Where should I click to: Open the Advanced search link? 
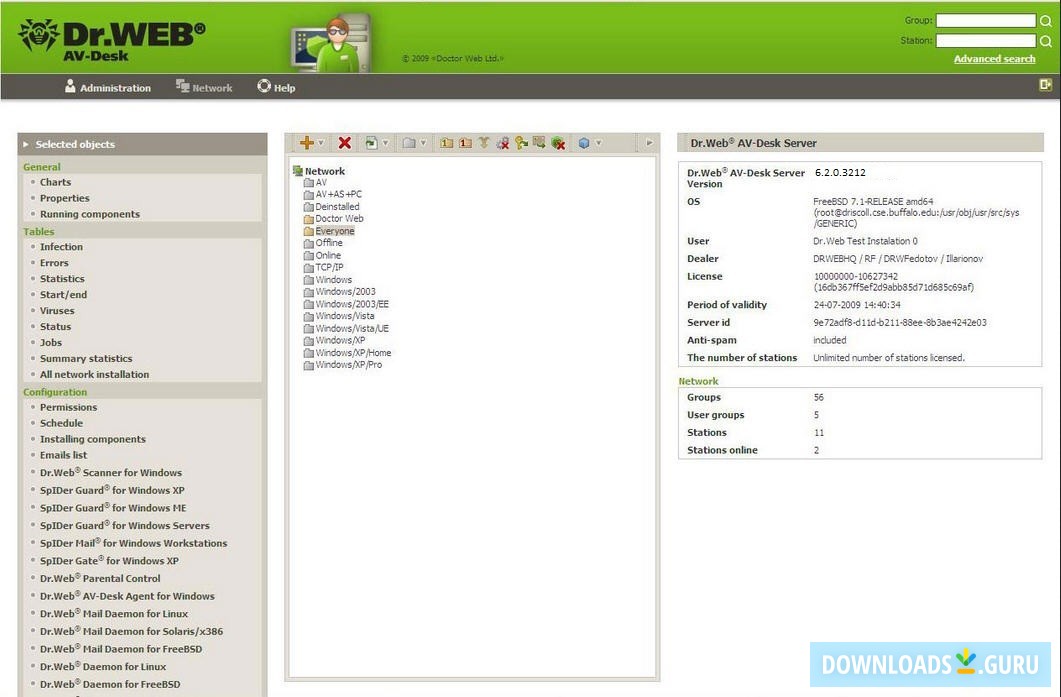[994, 59]
